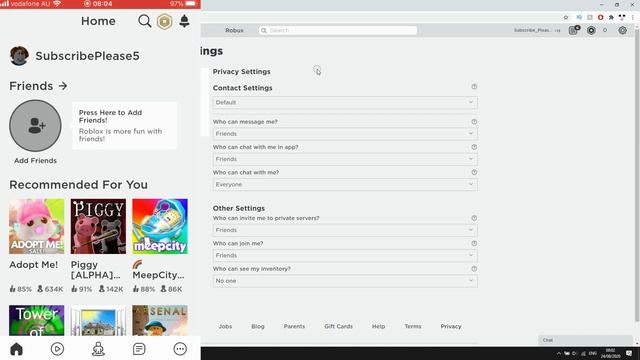Image resolution: width=640 pixels, height=360 pixels.
Task: Click the Roblox website search field
Action: coord(338,30)
